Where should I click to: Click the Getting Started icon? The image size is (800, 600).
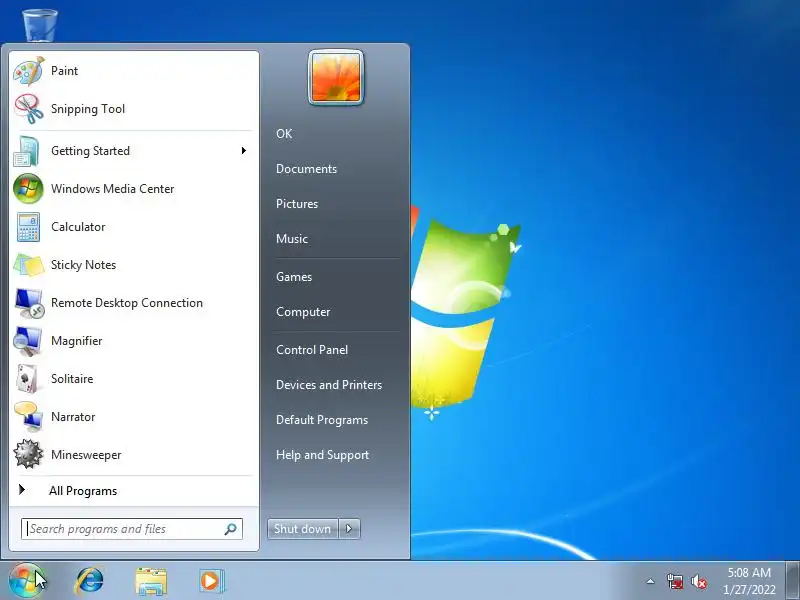pyautogui.click(x=28, y=151)
